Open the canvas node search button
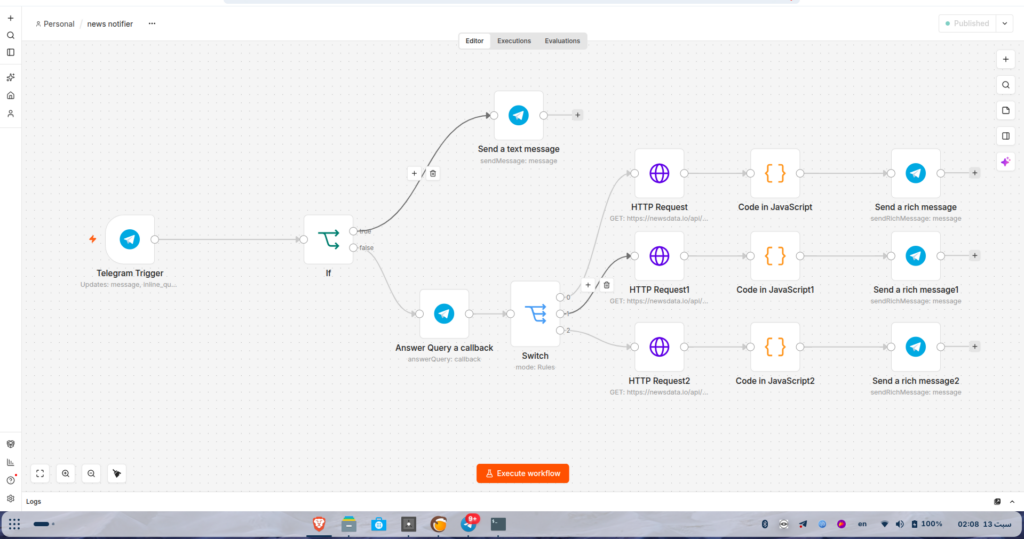 [x=1006, y=85]
